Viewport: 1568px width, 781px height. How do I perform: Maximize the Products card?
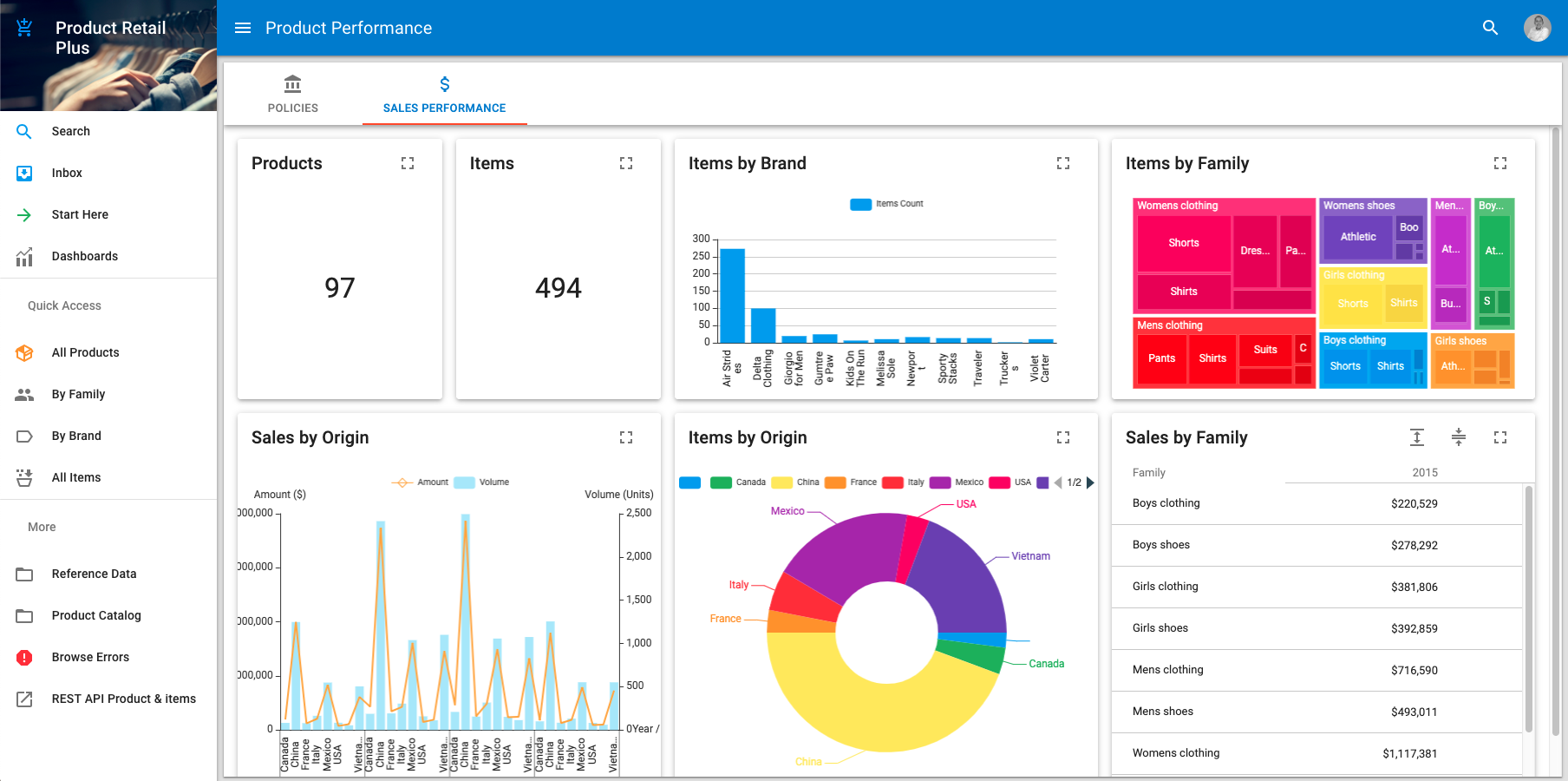click(408, 163)
